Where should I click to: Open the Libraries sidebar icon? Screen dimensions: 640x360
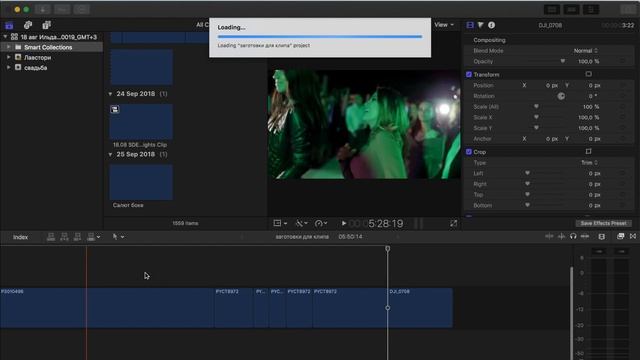point(9,25)
